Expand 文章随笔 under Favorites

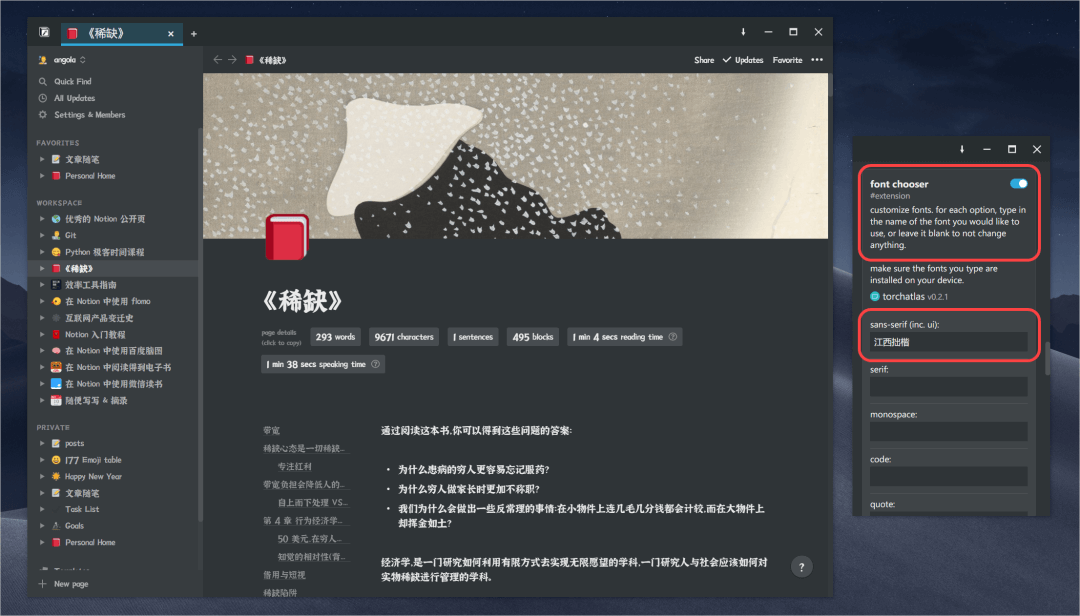click(42, 159)
